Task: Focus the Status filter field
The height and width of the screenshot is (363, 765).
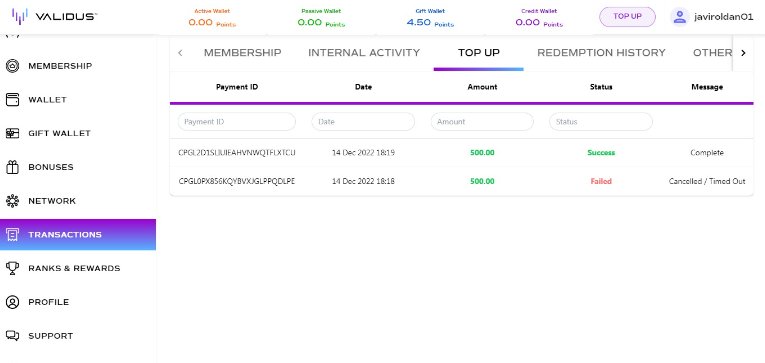Action: 601,121
